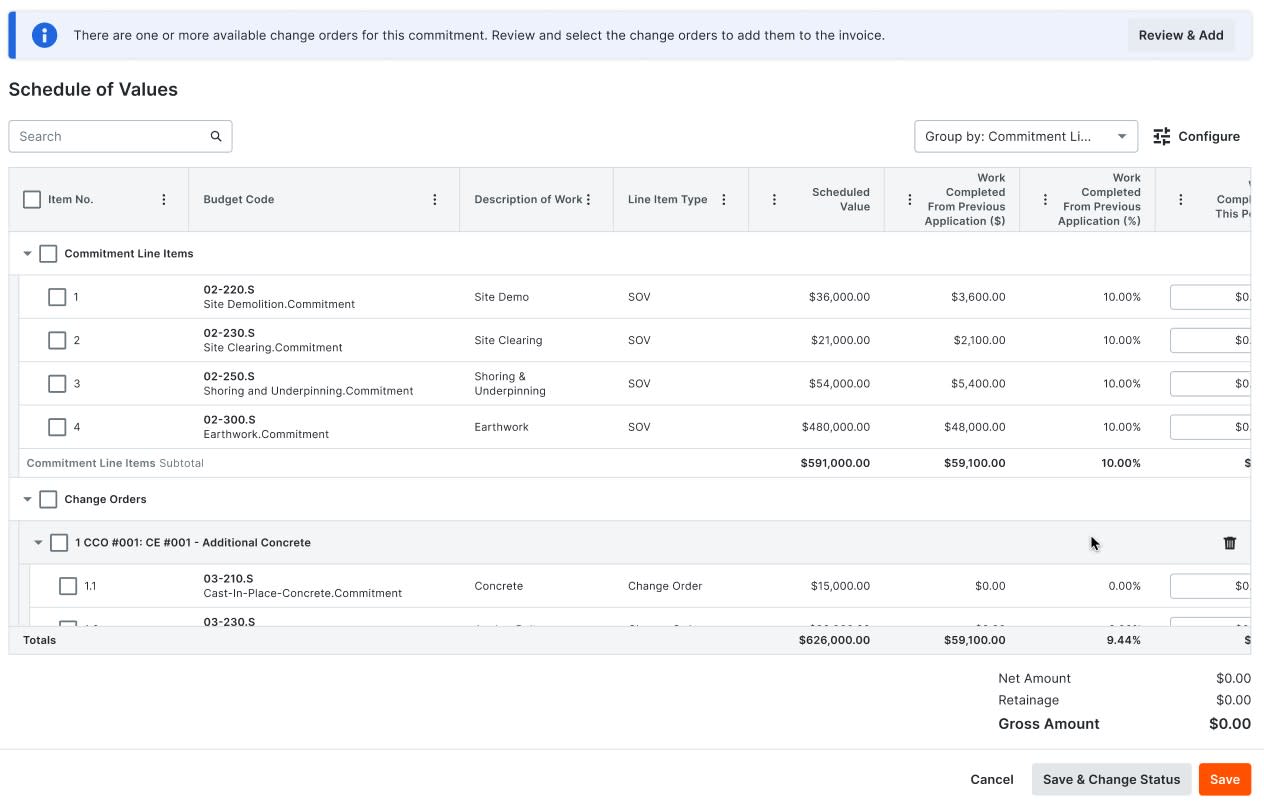Check the Site Demolition line item 1
The width and height of the screenshot is (1264, 804).
(57, 297)
